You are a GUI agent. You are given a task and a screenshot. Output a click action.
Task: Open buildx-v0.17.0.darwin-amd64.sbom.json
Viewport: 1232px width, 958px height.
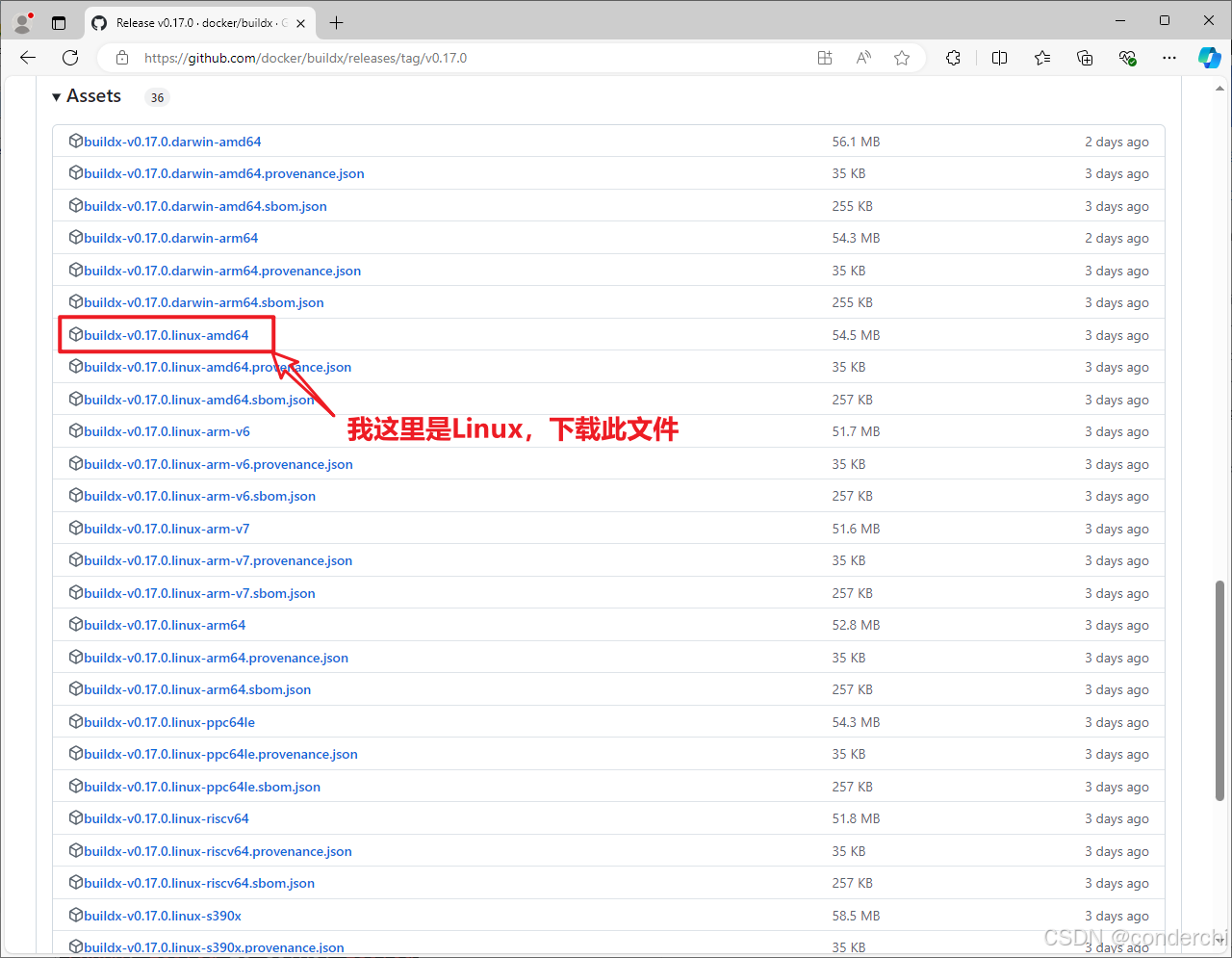[x=205, y=206]
